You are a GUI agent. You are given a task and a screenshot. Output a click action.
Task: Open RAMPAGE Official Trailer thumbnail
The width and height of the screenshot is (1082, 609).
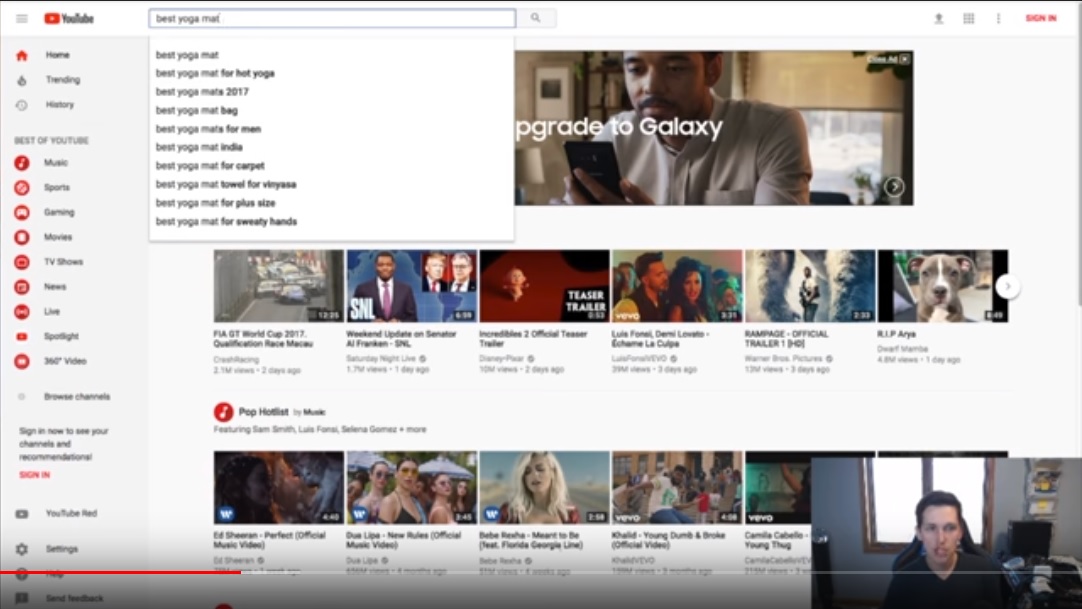pos(810,286)
